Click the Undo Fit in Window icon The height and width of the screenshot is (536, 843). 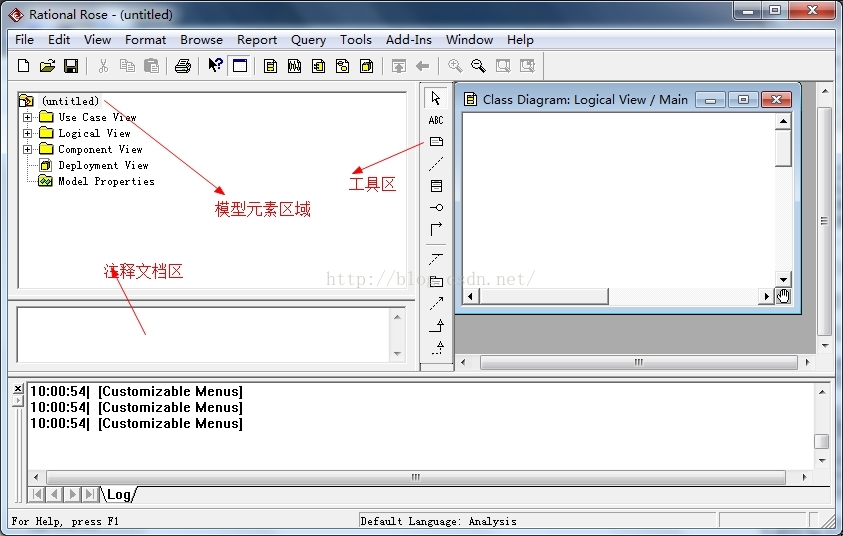tap(527, 66)
